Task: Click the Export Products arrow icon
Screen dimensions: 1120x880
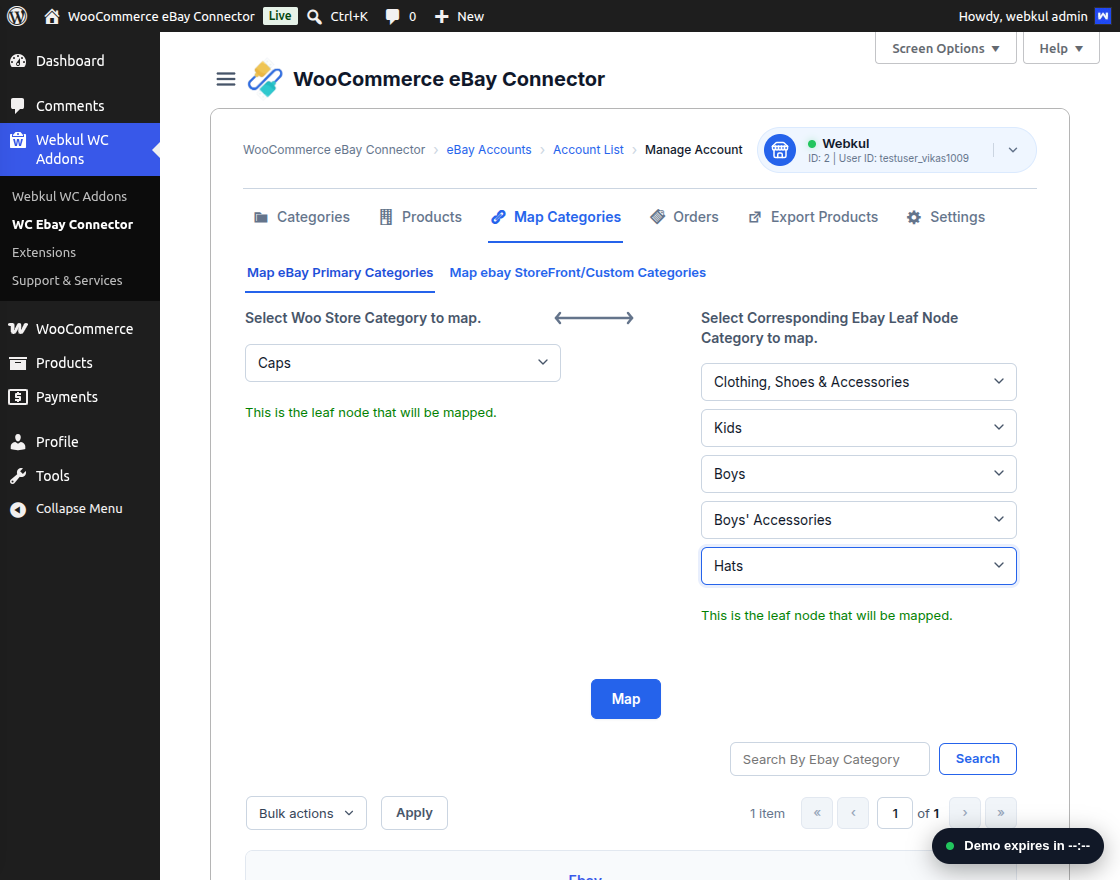Action: click(x=755, y=217)
